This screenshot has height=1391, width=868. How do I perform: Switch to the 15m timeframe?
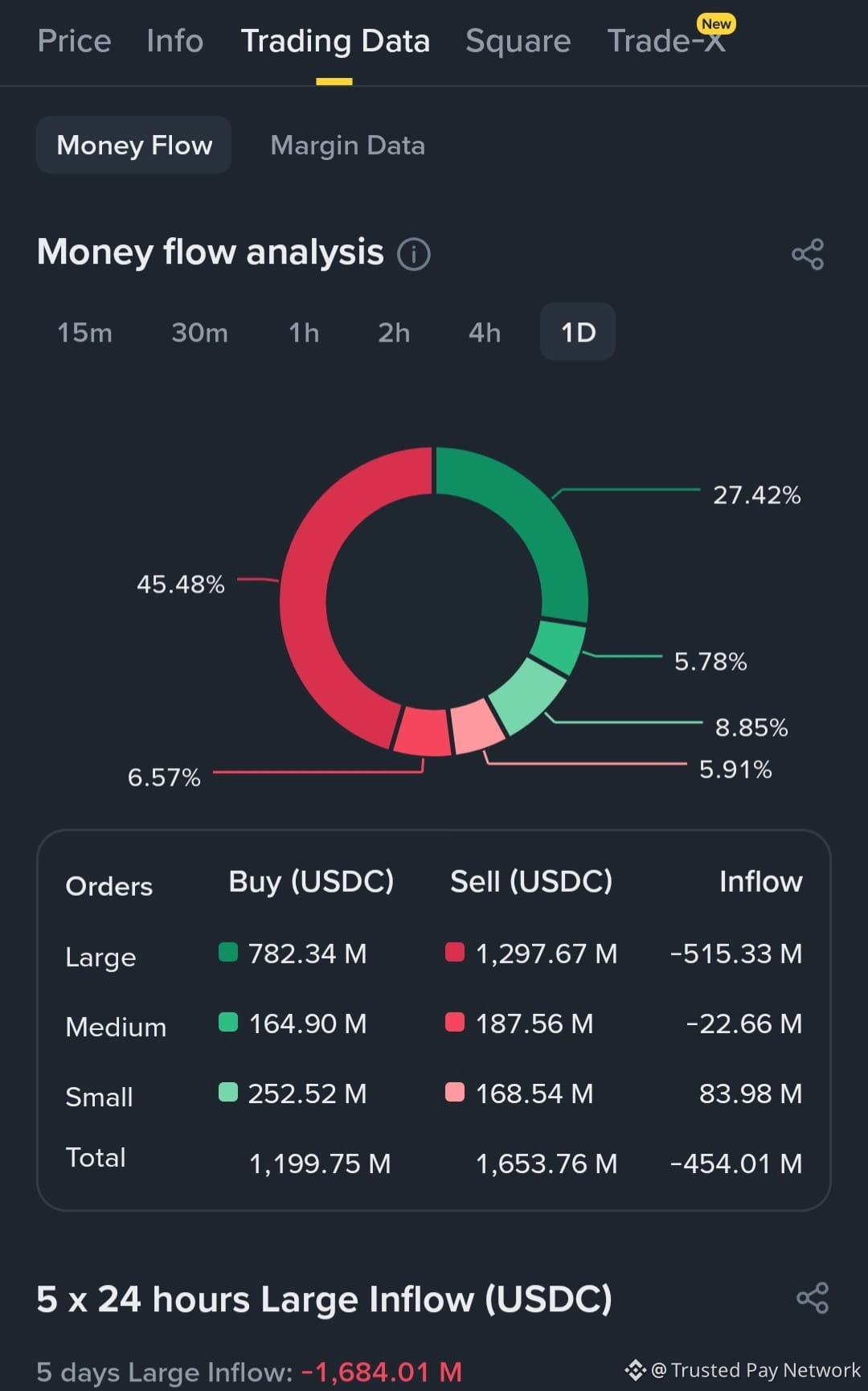85,332
